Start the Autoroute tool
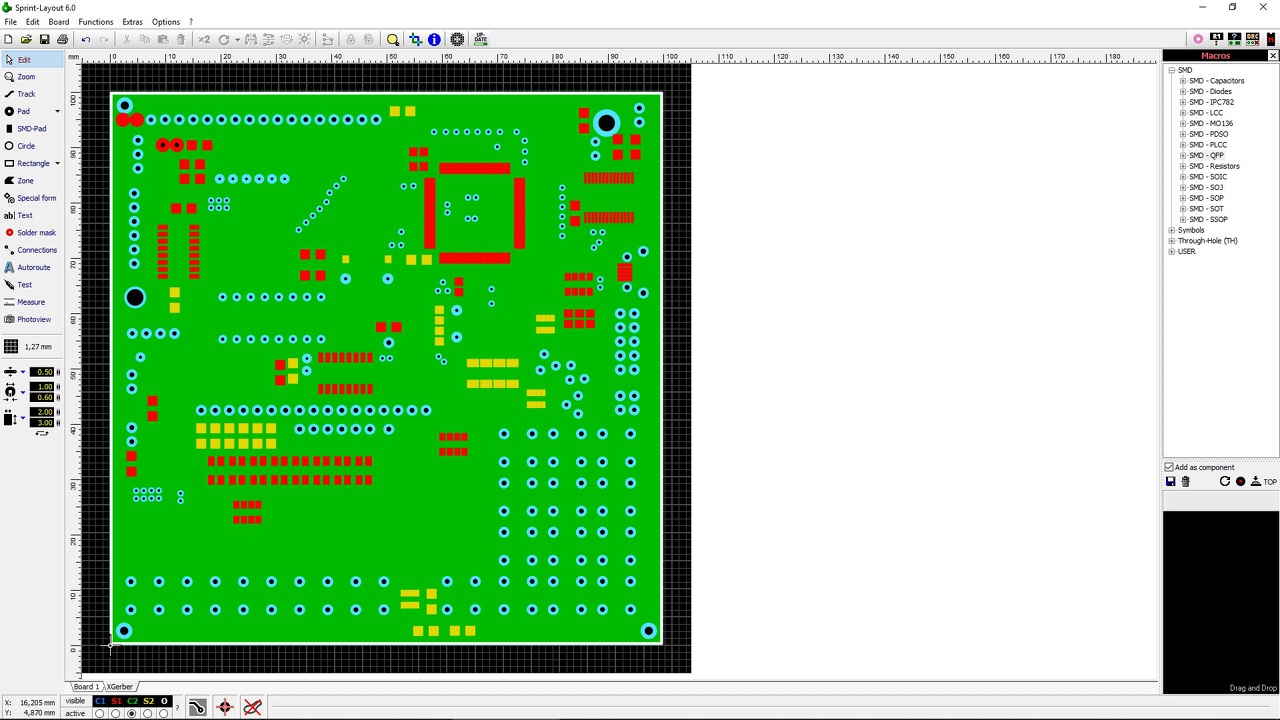 point(32,267)
